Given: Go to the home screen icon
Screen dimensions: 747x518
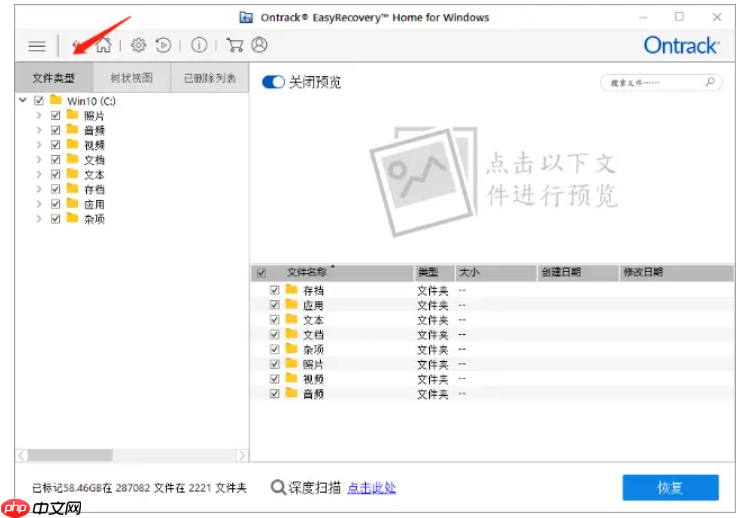Looking at the screenshot, I should pyautogui.click(x=103, y=45).
